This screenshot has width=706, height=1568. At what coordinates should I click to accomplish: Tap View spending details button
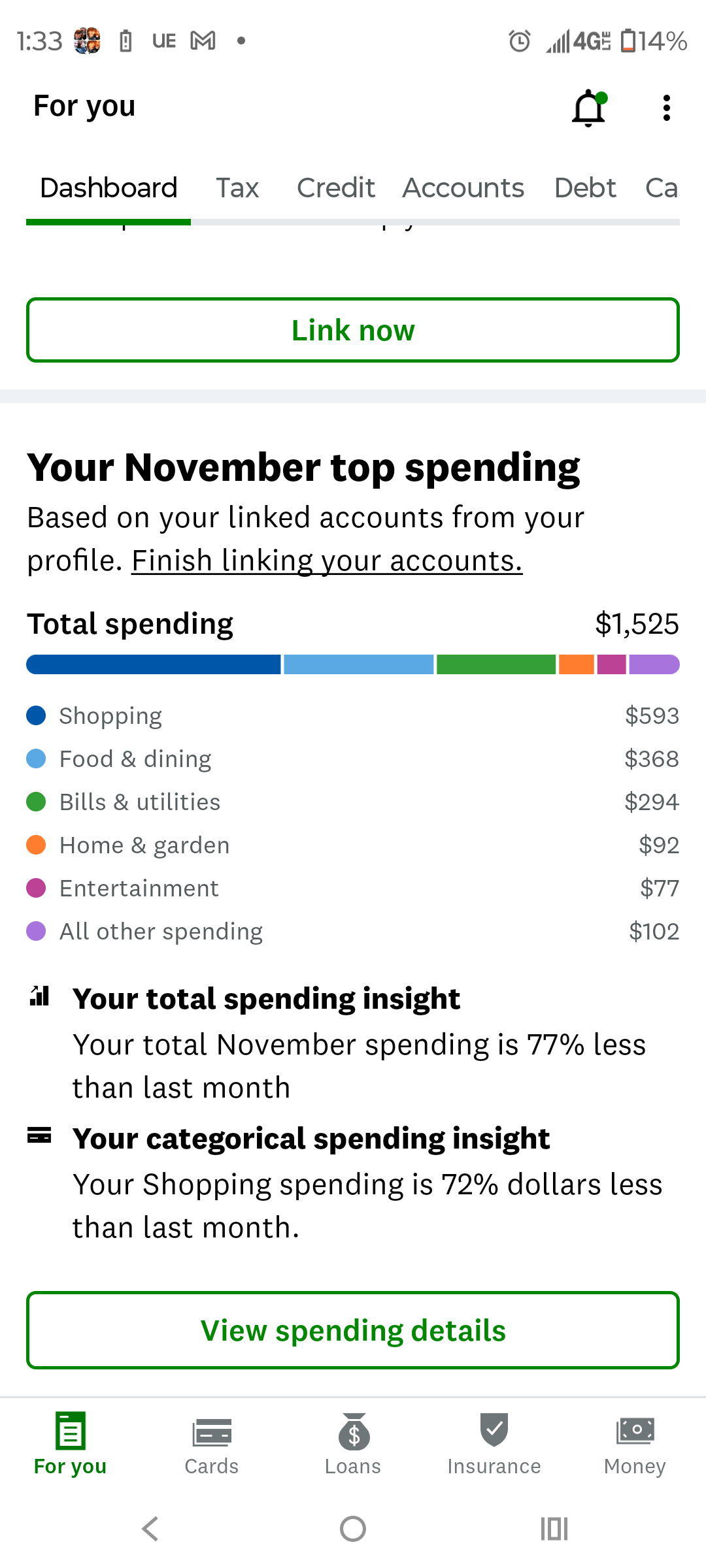click(x=353, y=1330)
